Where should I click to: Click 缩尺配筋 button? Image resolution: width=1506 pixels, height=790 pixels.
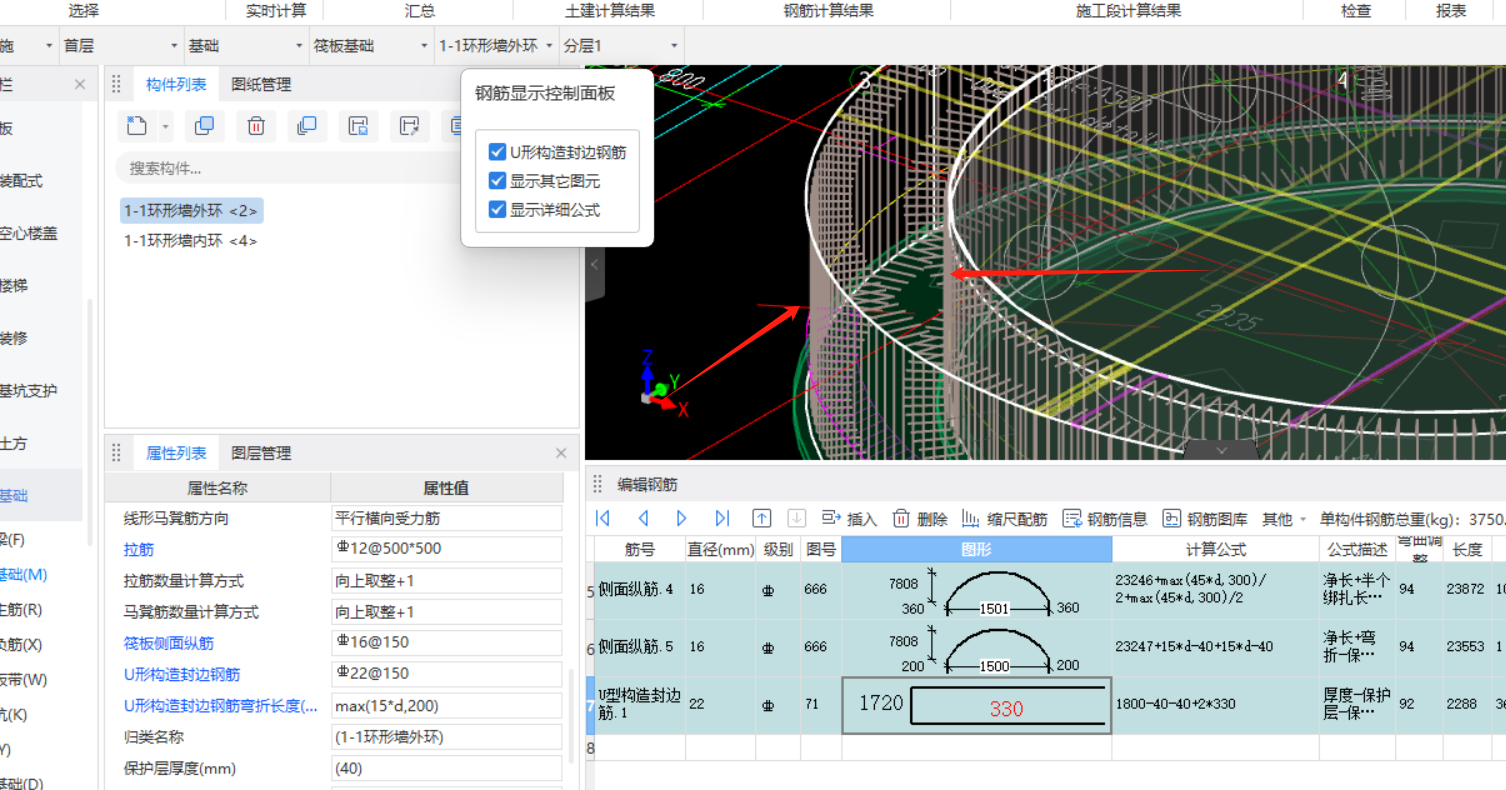pos(1004,519)
